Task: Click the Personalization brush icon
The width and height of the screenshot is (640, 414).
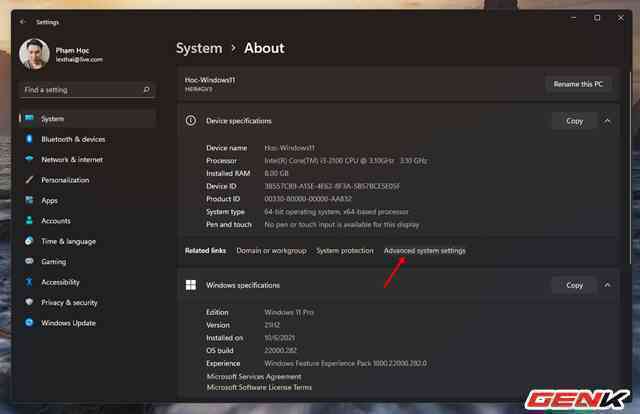Action: coord(29,180)
